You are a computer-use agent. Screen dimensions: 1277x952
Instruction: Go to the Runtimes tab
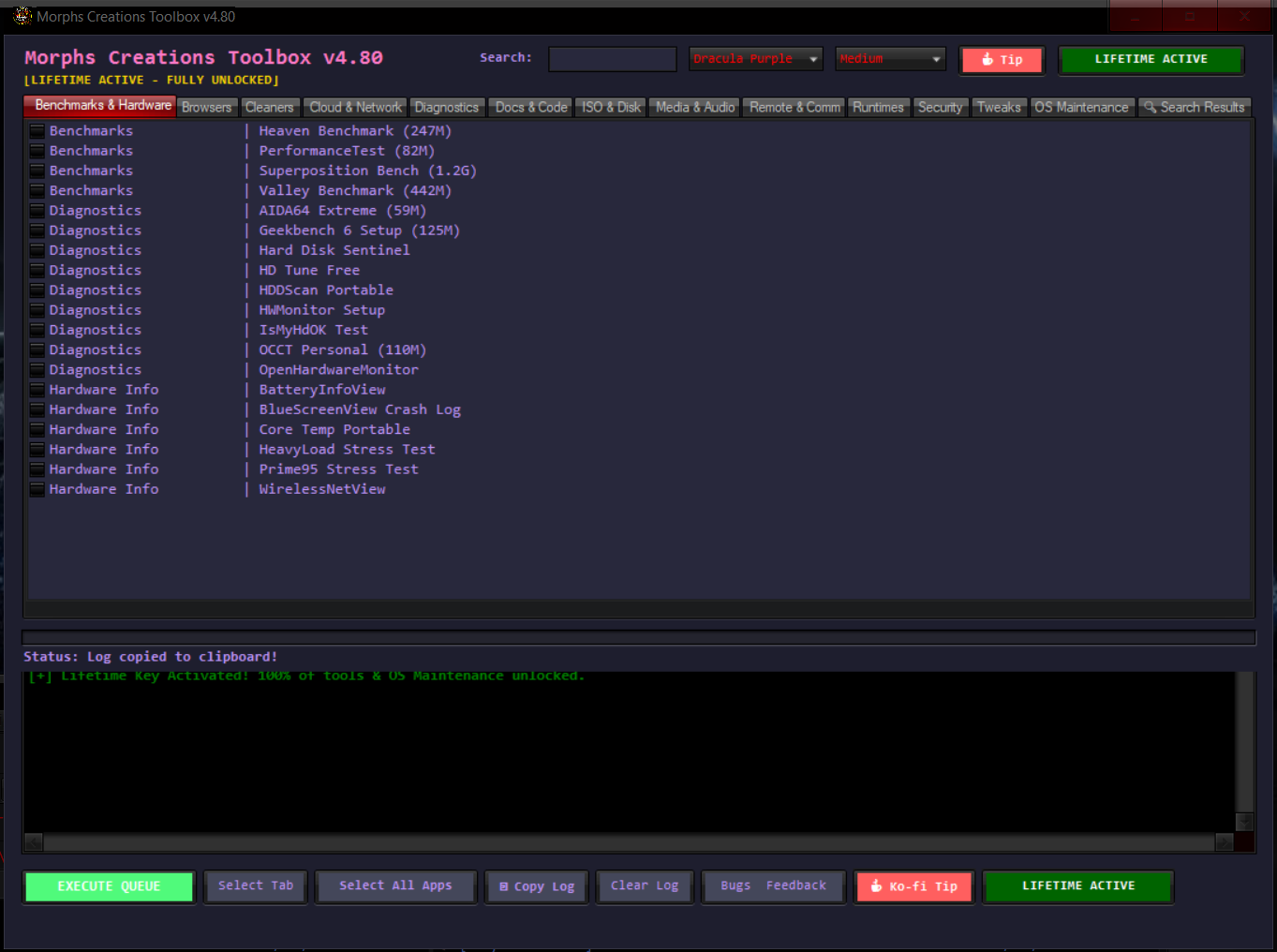pos(878,108)
